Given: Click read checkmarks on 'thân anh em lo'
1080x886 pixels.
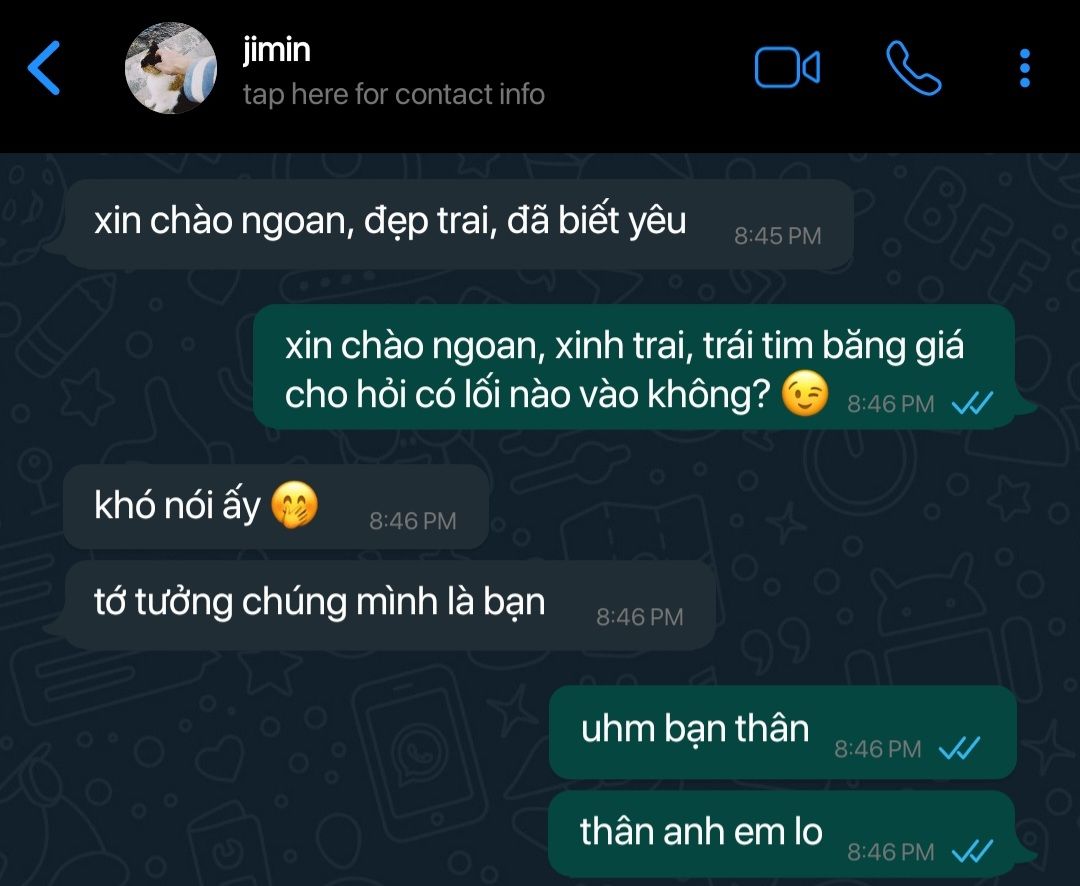Looking at the screenshot, I should 972,852.
